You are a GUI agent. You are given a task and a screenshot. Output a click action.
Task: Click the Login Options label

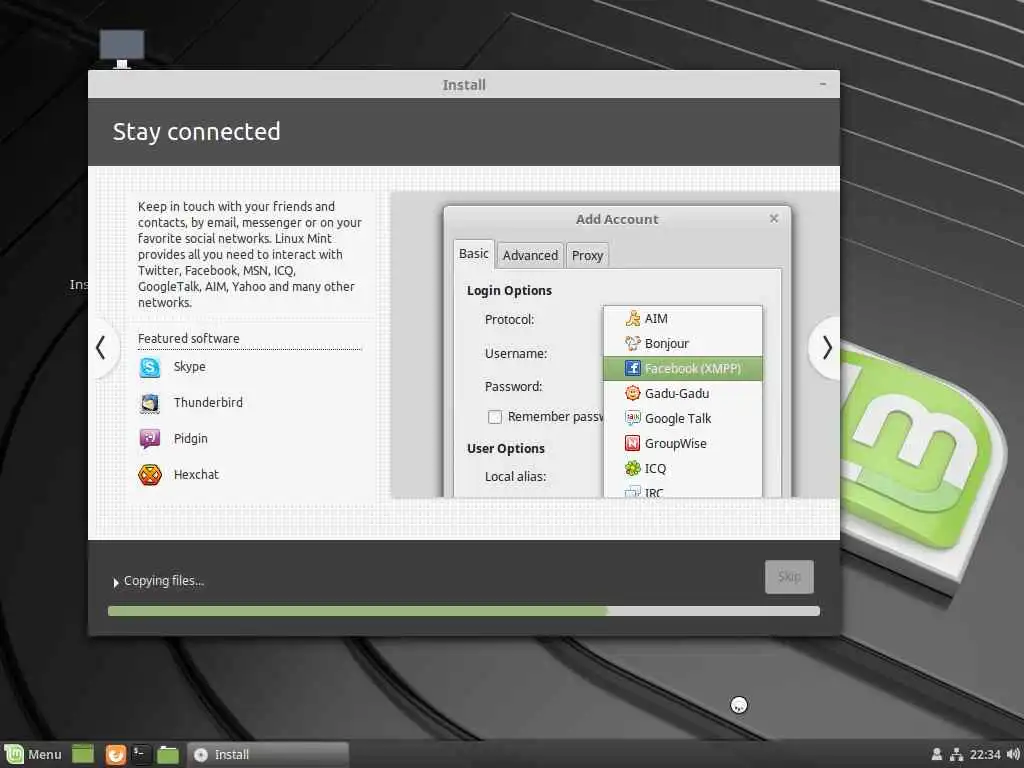509,291
